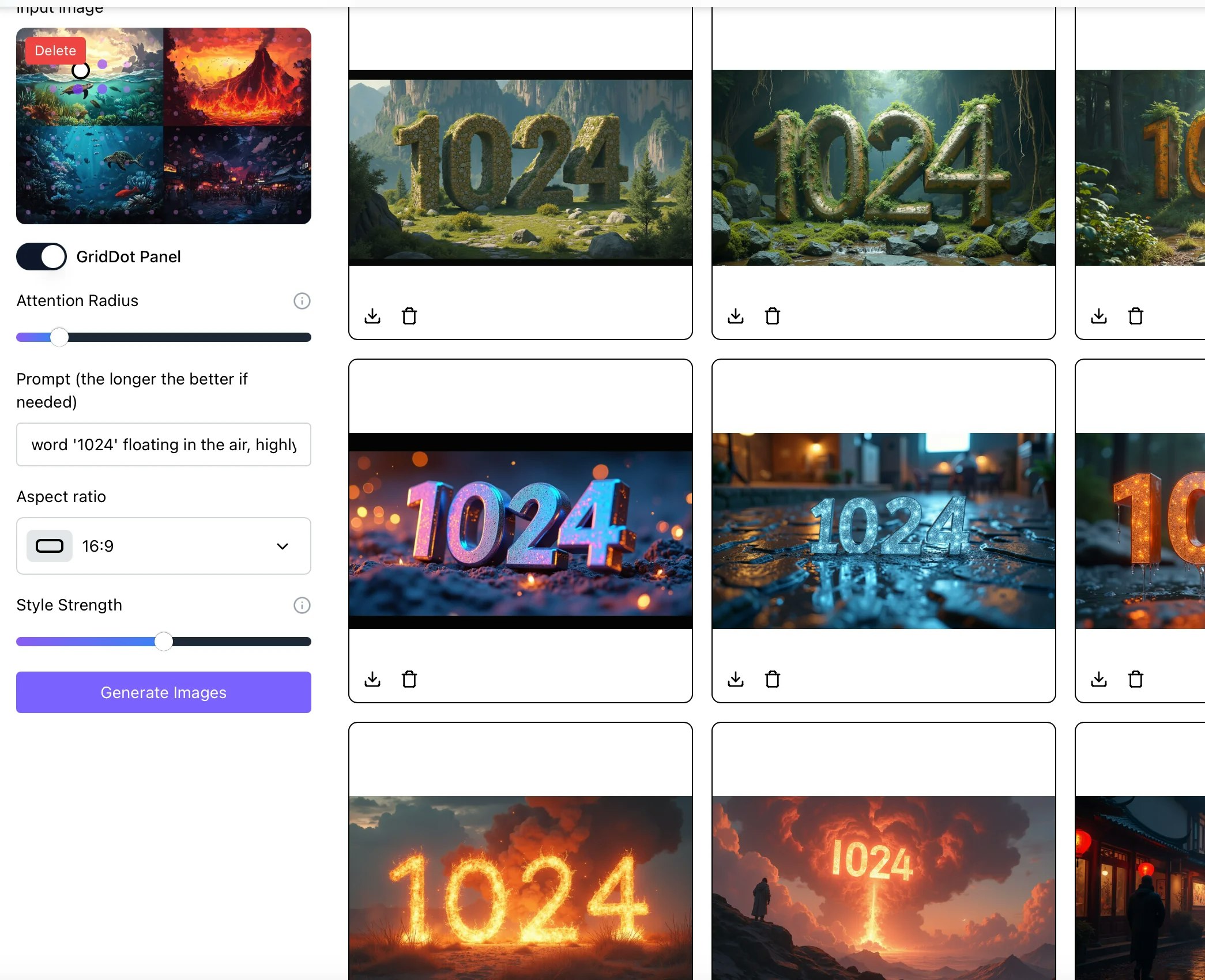
Task: Click the Attention Radius slider handle
Action: point(59,337)
